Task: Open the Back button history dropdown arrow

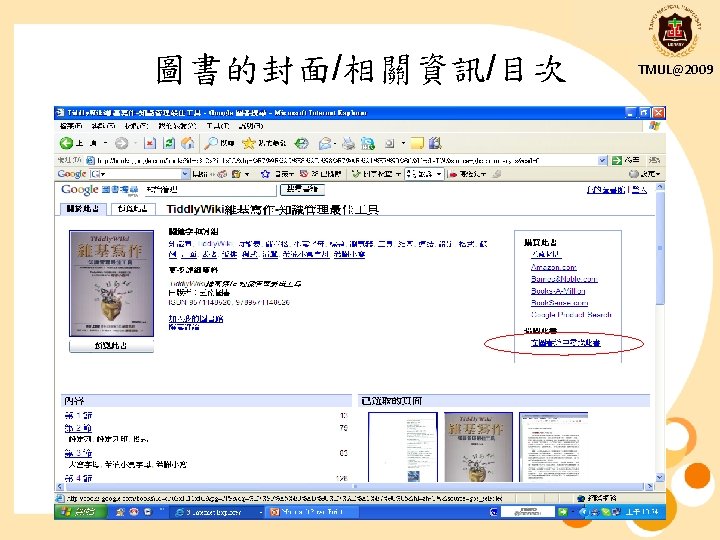Action: 106,144
